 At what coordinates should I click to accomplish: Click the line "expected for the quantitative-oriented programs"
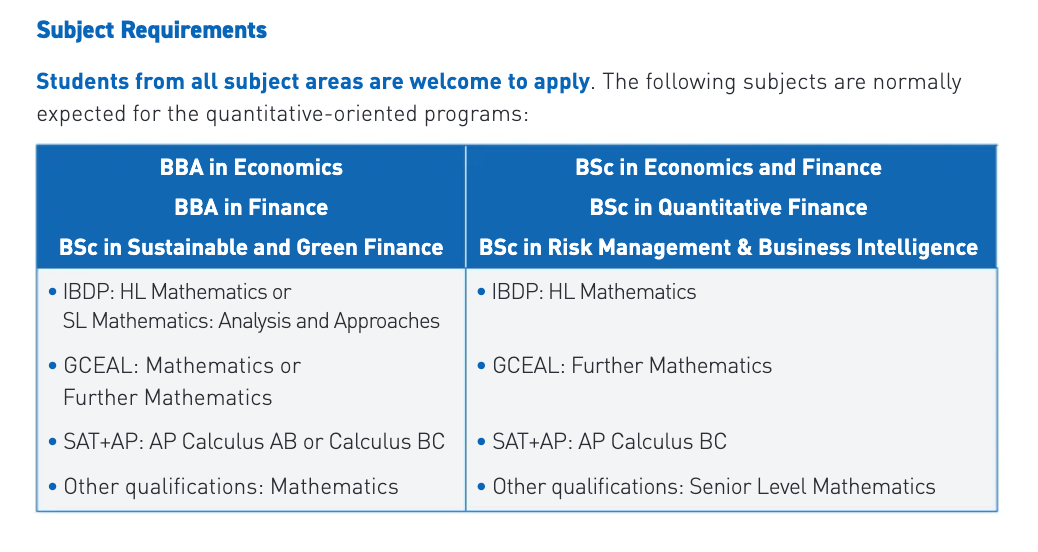pyautogui.click(x=281, y=114)
